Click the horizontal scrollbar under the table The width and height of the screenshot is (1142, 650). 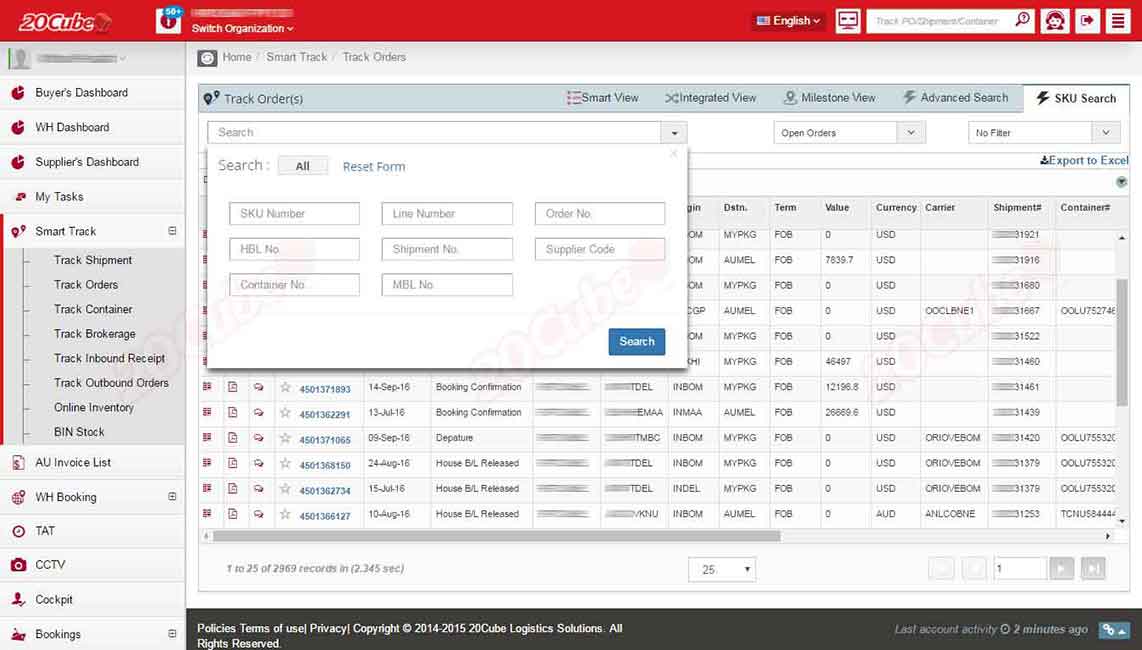pyautogui.click(x=495, y=536)
